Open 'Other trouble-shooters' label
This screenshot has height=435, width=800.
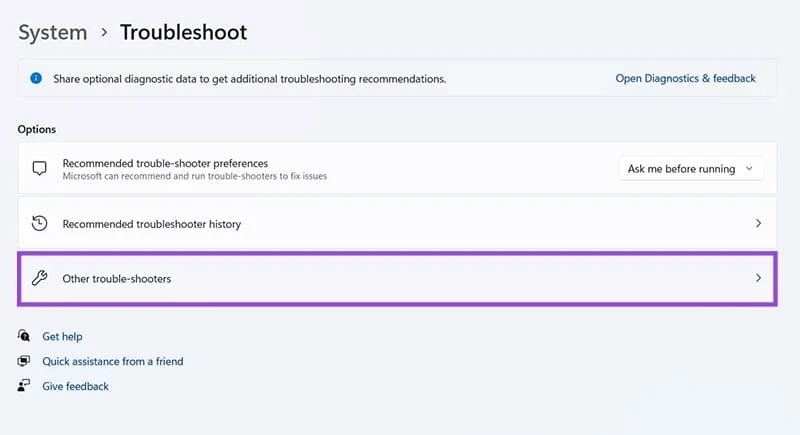coord(117,279)
